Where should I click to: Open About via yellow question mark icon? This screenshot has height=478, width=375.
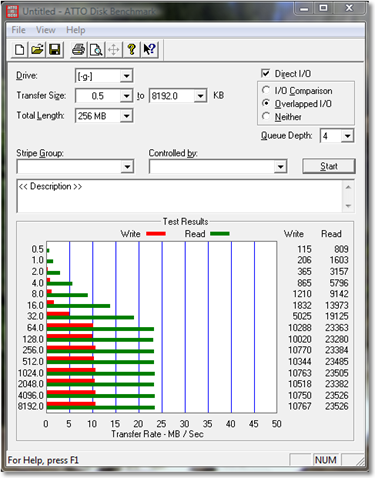(132, 50)
